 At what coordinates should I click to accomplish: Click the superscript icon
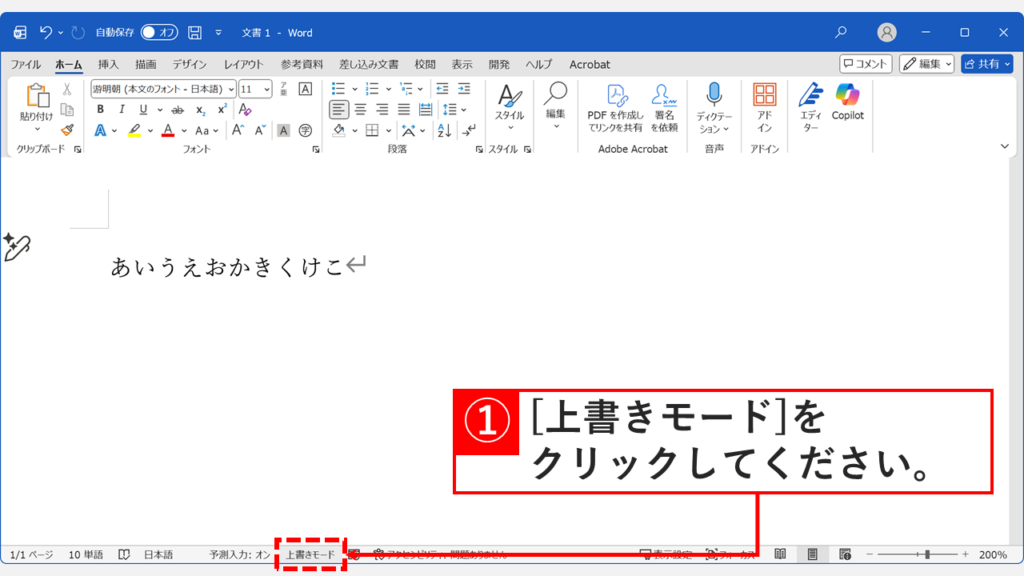221,107
